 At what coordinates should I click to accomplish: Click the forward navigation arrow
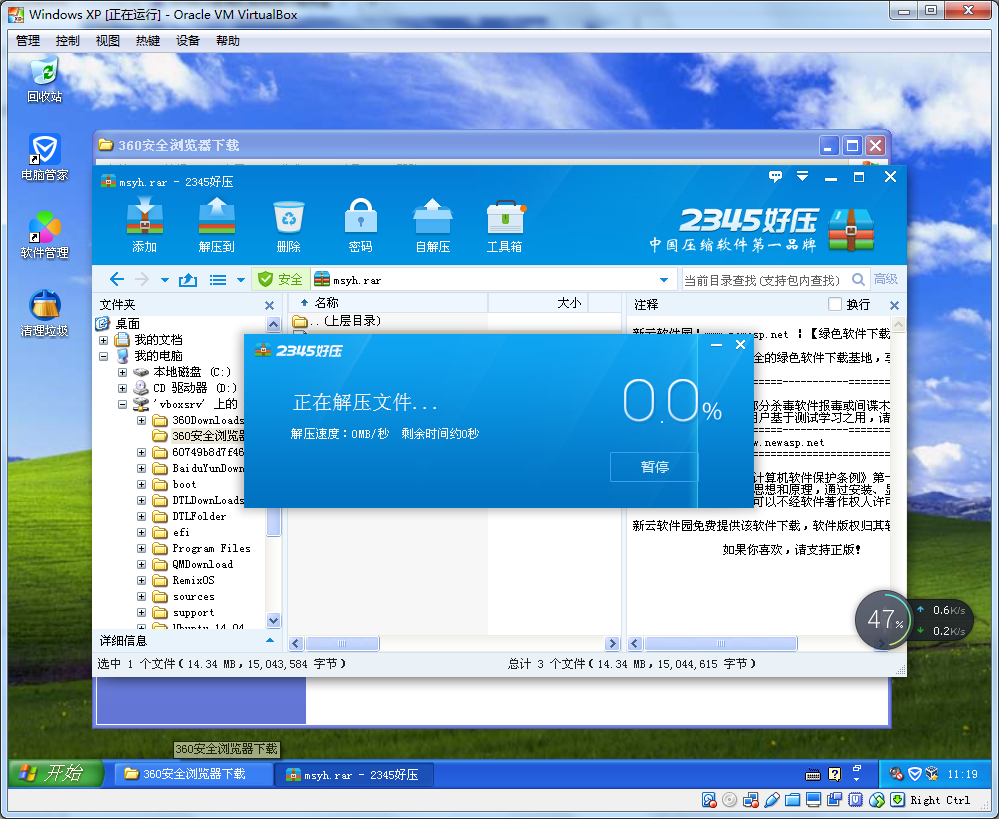(141, 279)
